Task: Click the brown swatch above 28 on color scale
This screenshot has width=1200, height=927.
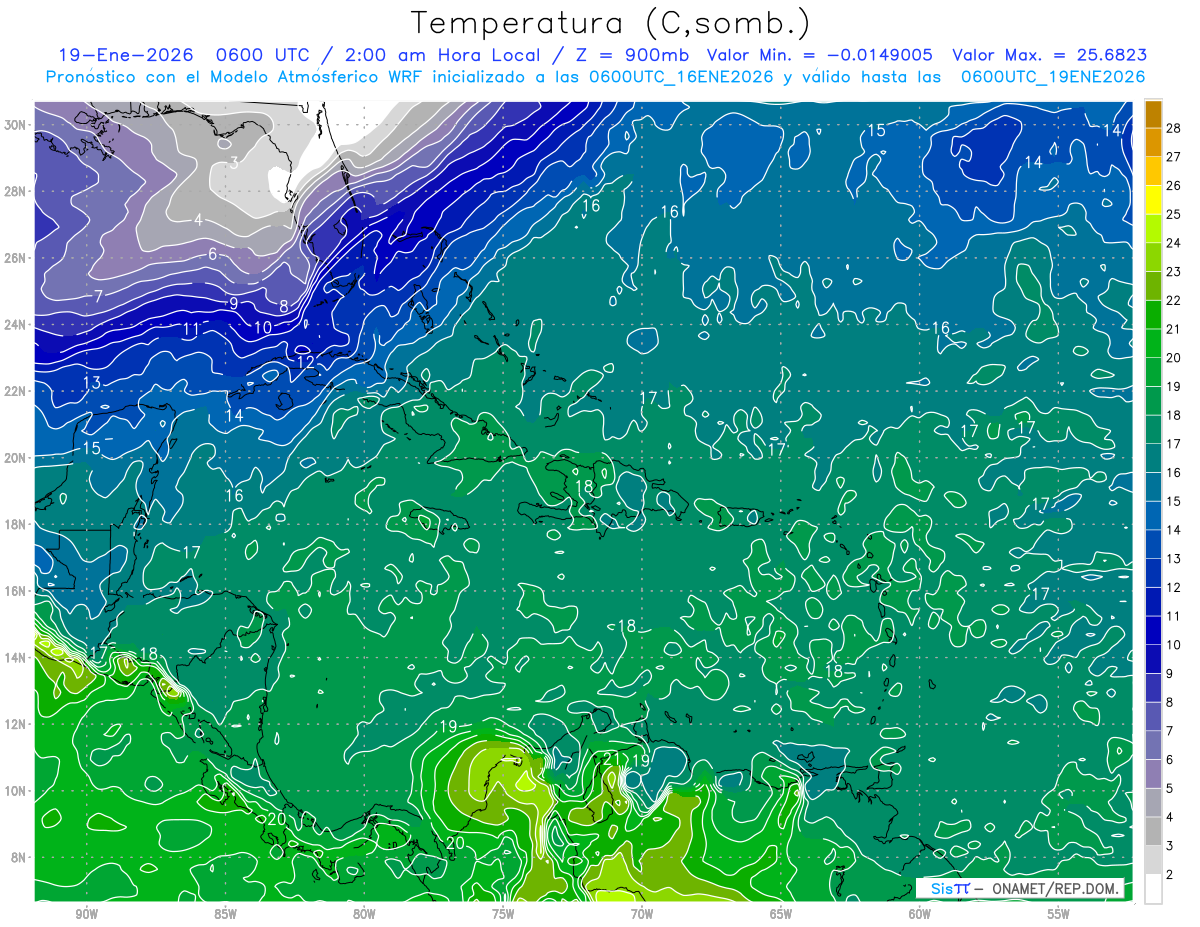Action: tap(1153, 113)
